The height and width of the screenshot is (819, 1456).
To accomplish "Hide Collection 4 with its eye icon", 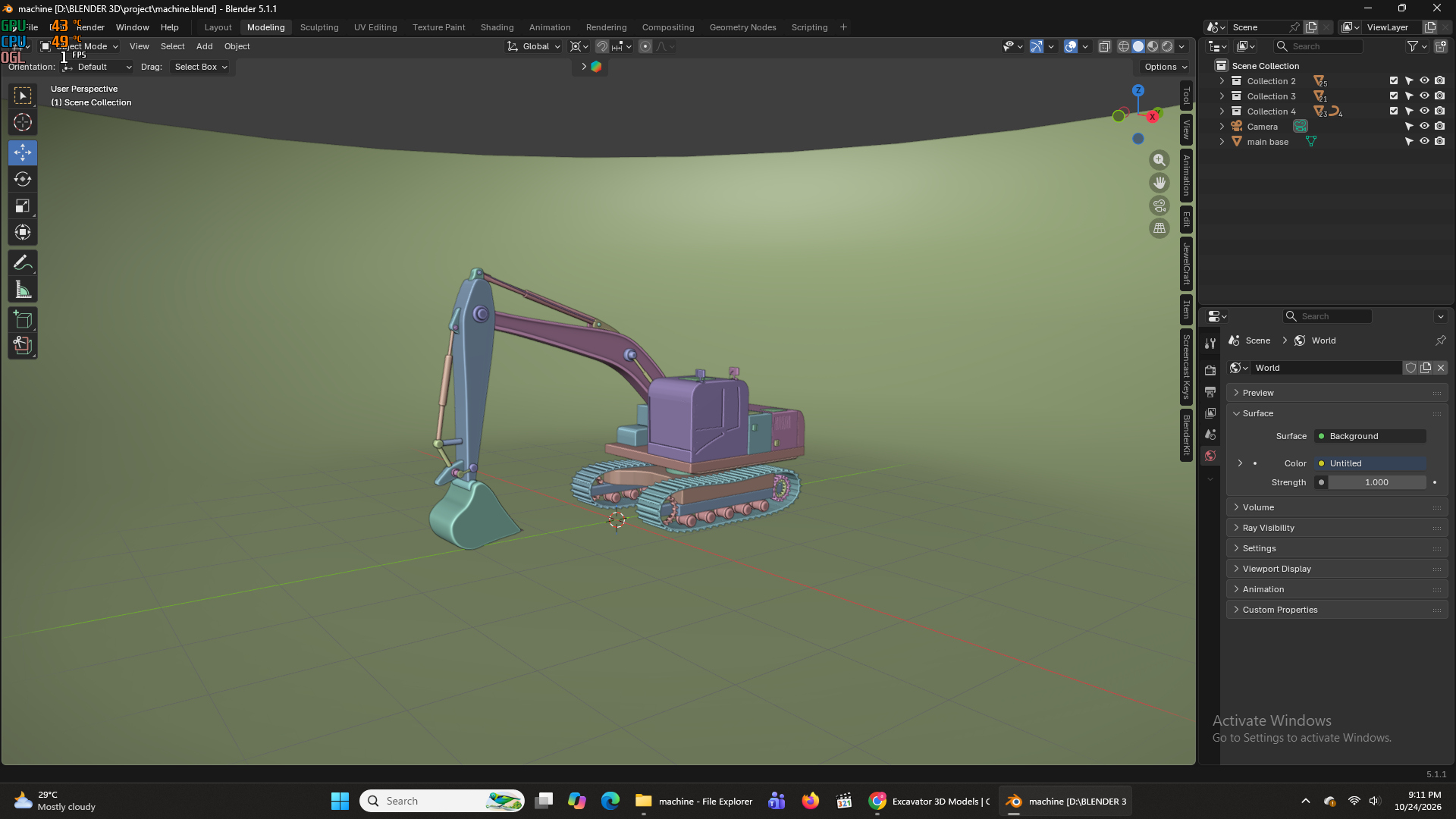I will pos(1424,111).
